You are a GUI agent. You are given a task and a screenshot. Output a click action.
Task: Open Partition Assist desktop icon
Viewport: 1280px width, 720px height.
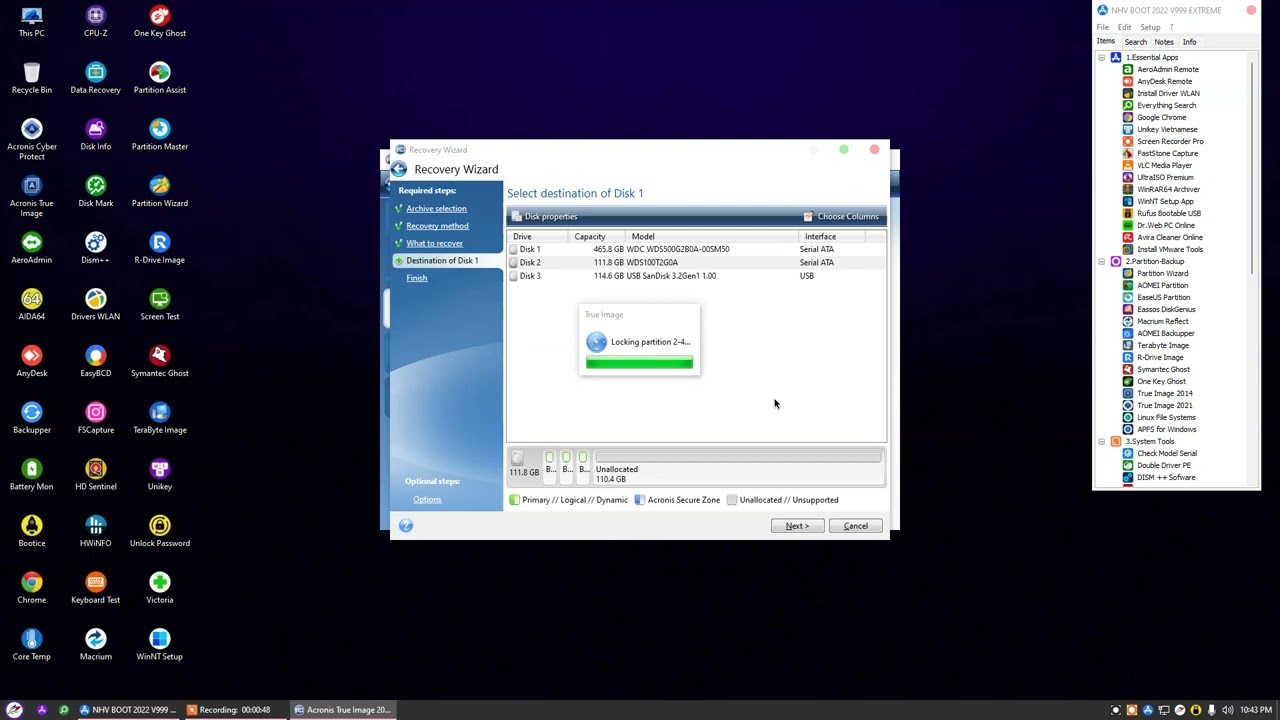click(160, 78)
